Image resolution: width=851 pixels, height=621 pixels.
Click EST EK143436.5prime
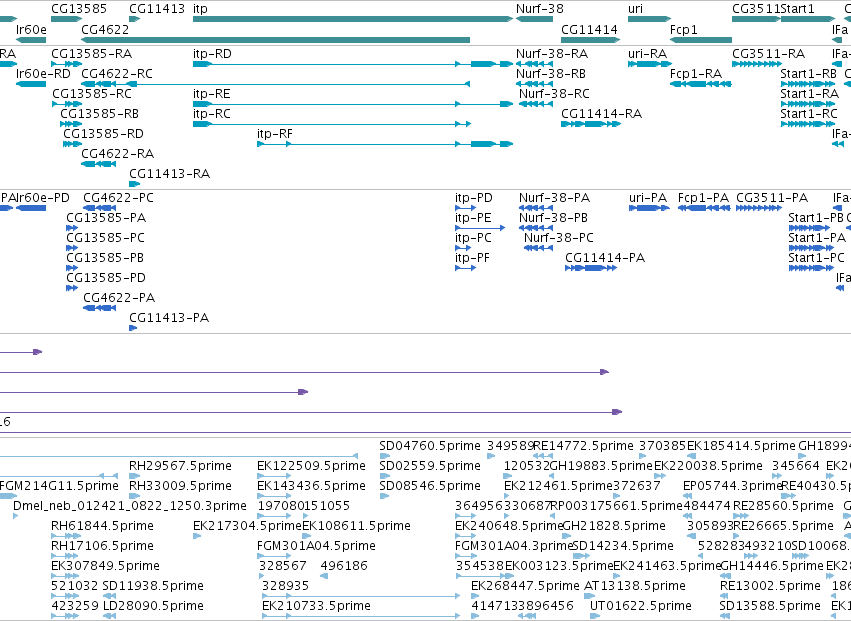click(x=311, y=487)
